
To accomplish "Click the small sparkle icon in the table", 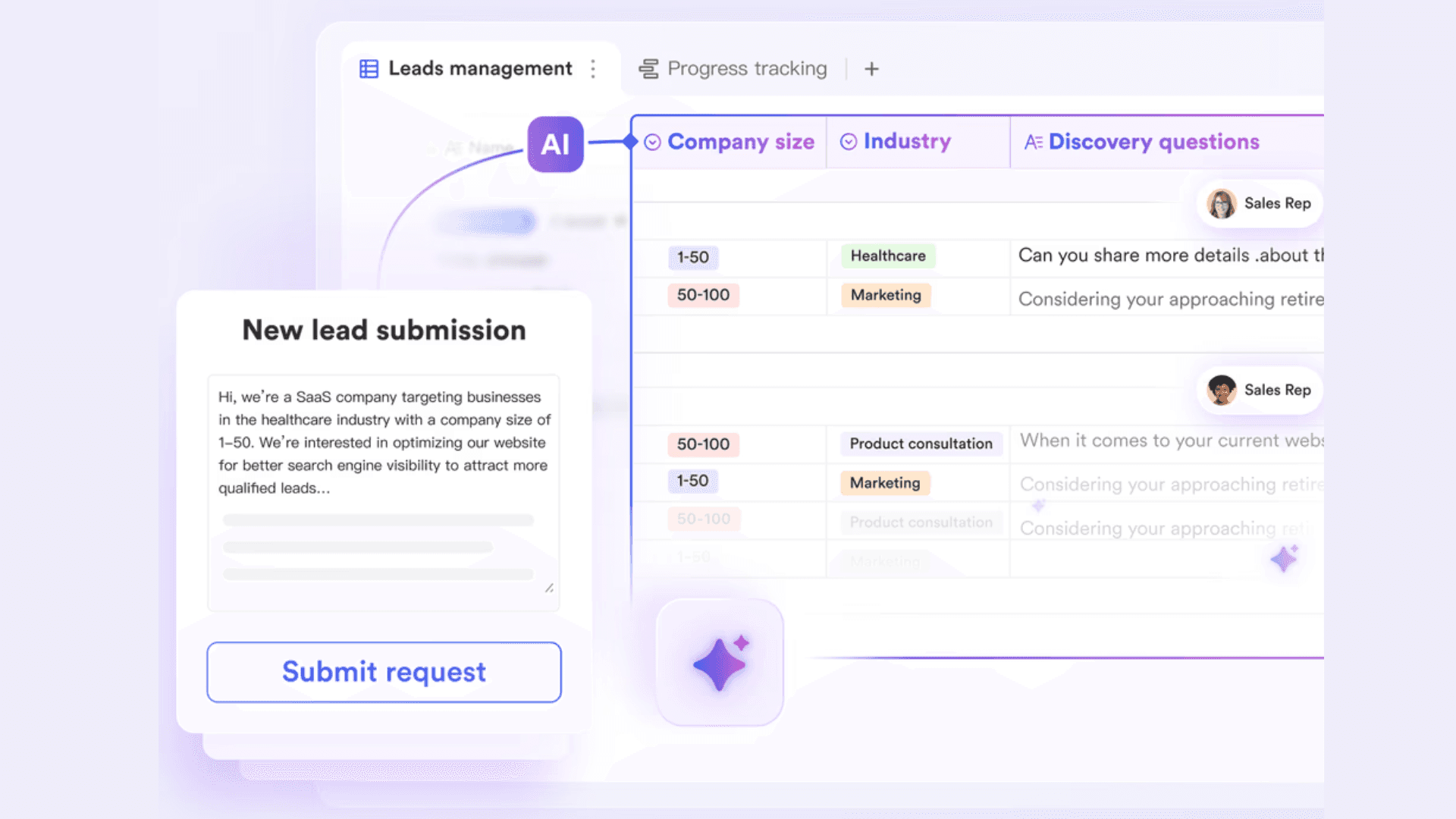I will [1285, 559].
